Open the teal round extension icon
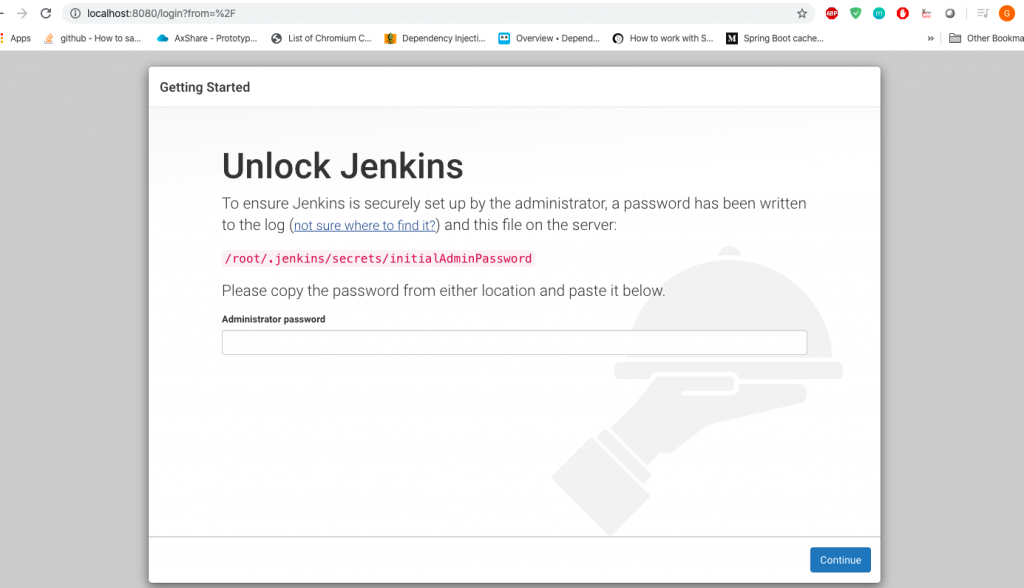This screenshot has width=1024, height=588. (879, 13)
